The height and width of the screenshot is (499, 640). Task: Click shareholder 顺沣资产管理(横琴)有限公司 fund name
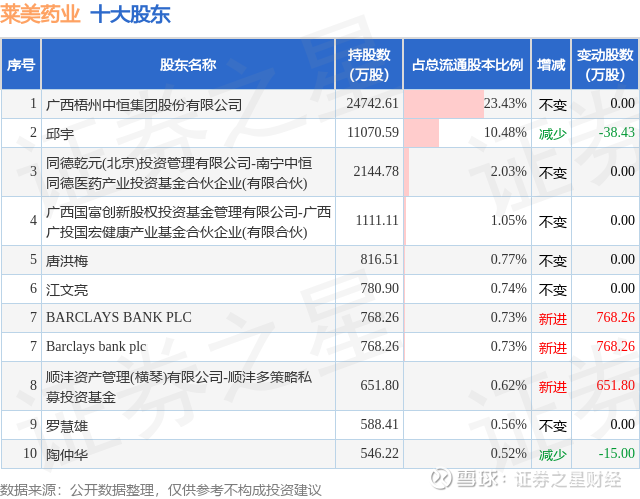[179, 387]
